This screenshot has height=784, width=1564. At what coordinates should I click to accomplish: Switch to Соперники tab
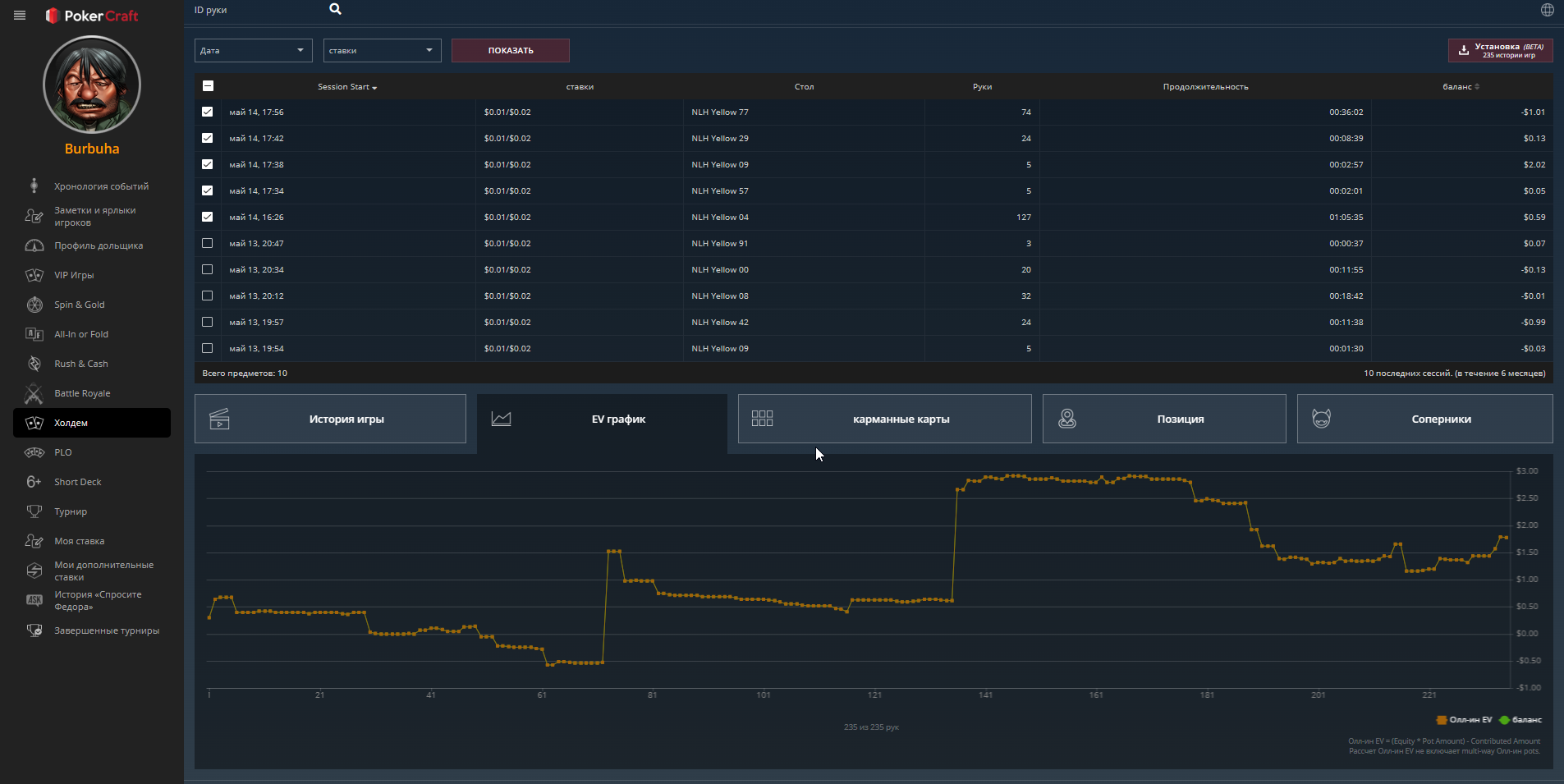(1424, 419)
